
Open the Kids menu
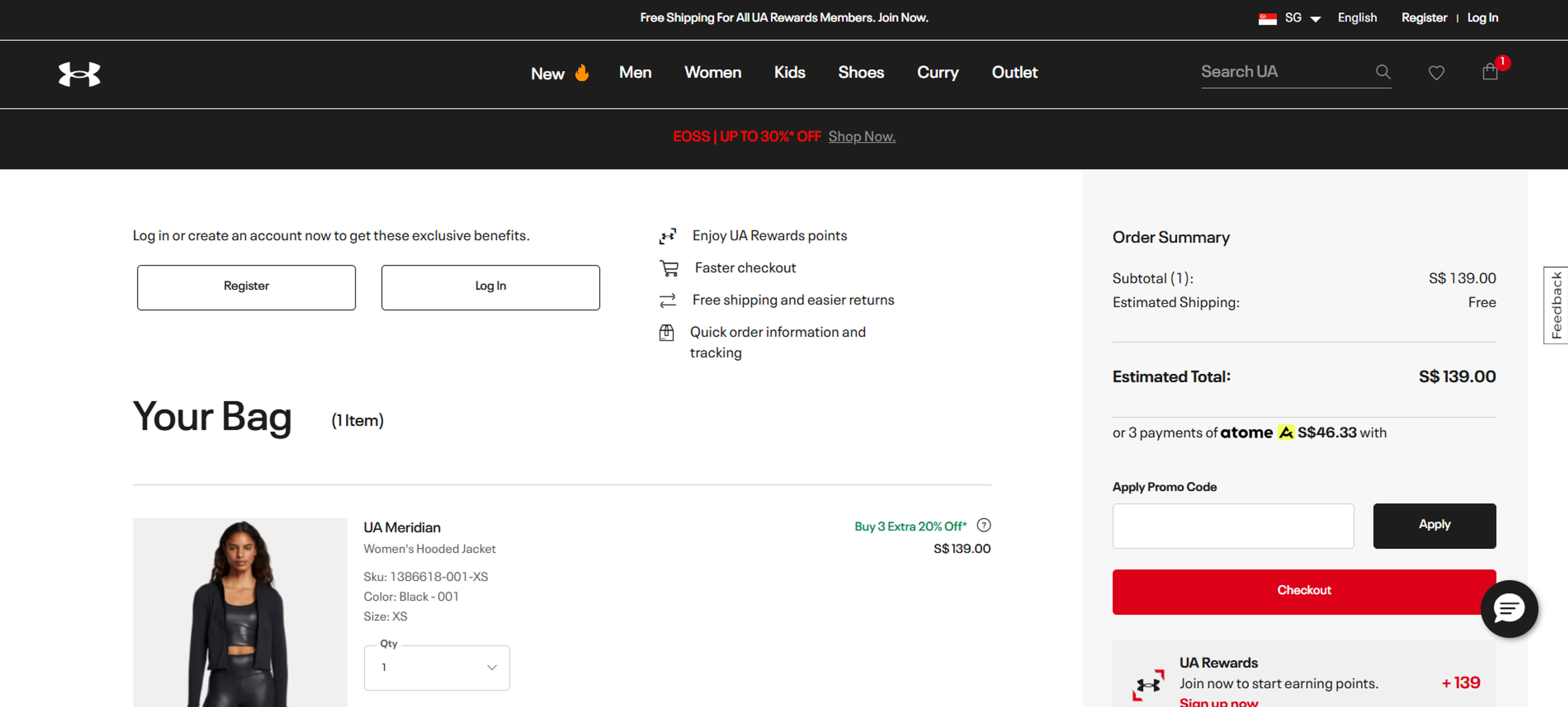click(789, 72)
